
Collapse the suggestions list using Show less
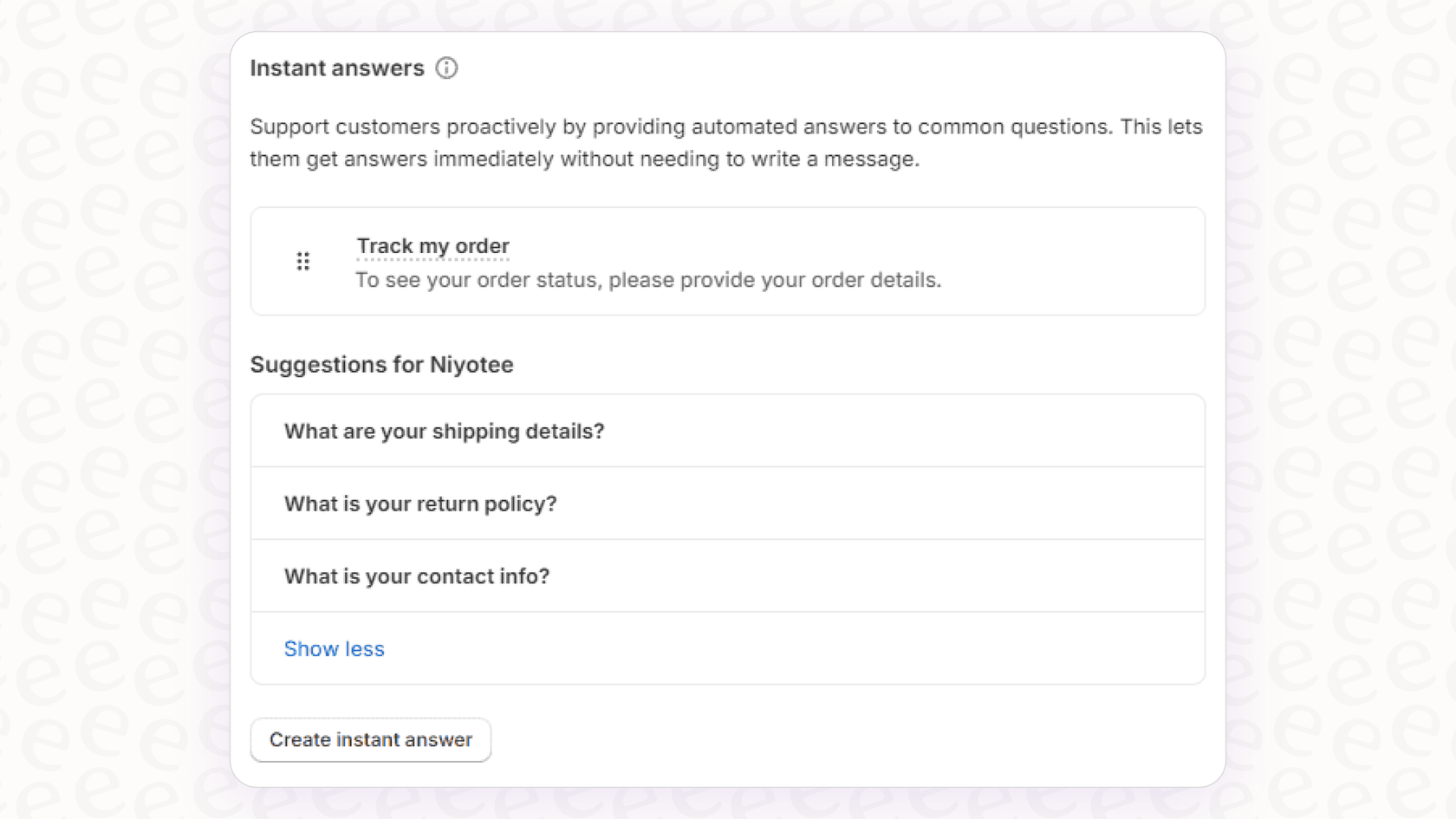(335, 648)
